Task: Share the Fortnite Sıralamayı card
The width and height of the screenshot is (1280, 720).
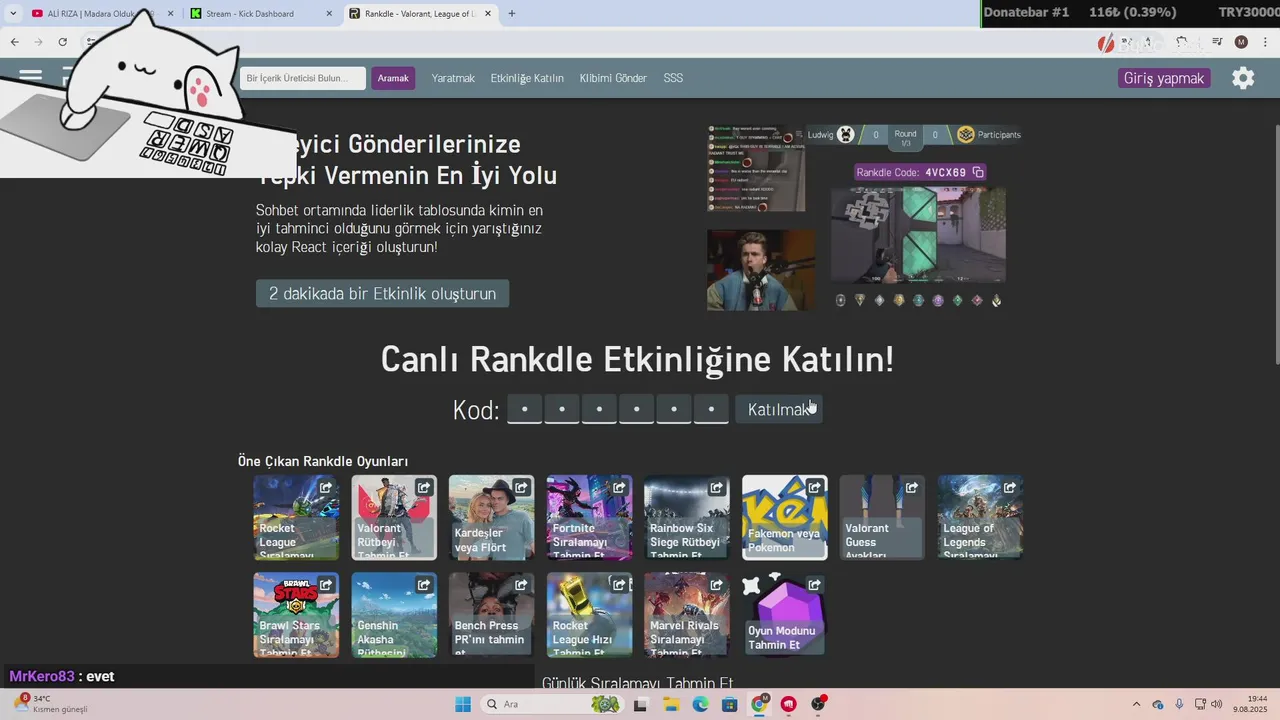Action: [619, 488]
